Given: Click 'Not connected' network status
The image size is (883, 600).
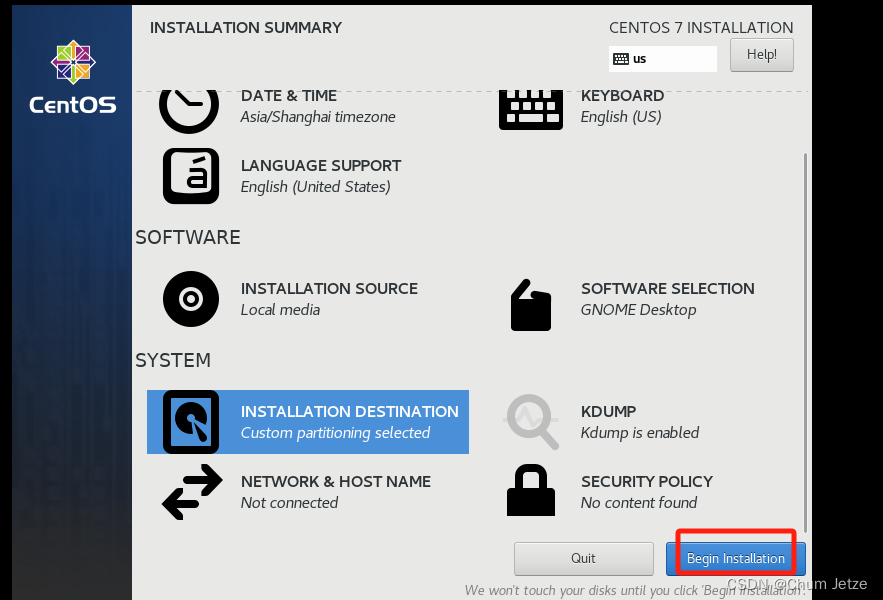Looking at the screenshot, I should pyautogui.click(x=289, y=503).
